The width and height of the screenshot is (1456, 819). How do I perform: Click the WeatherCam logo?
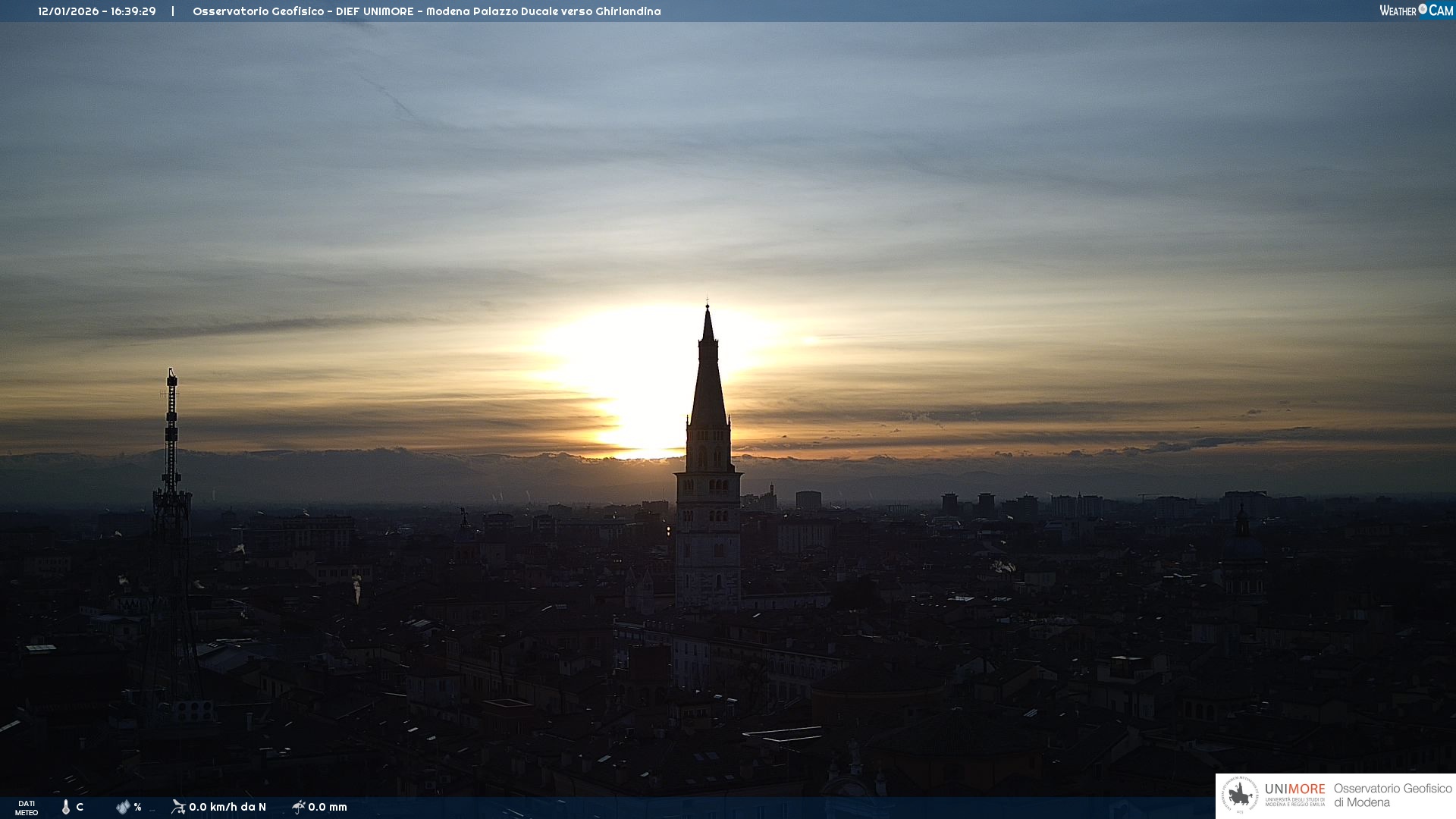tap(1416, 11)
